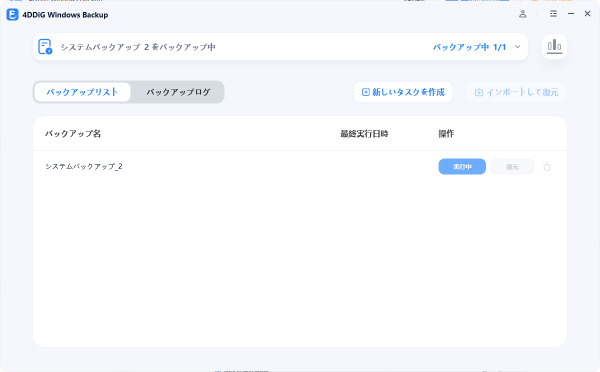Open the user account icon
The image size is (600, 372).
[522, 14]
